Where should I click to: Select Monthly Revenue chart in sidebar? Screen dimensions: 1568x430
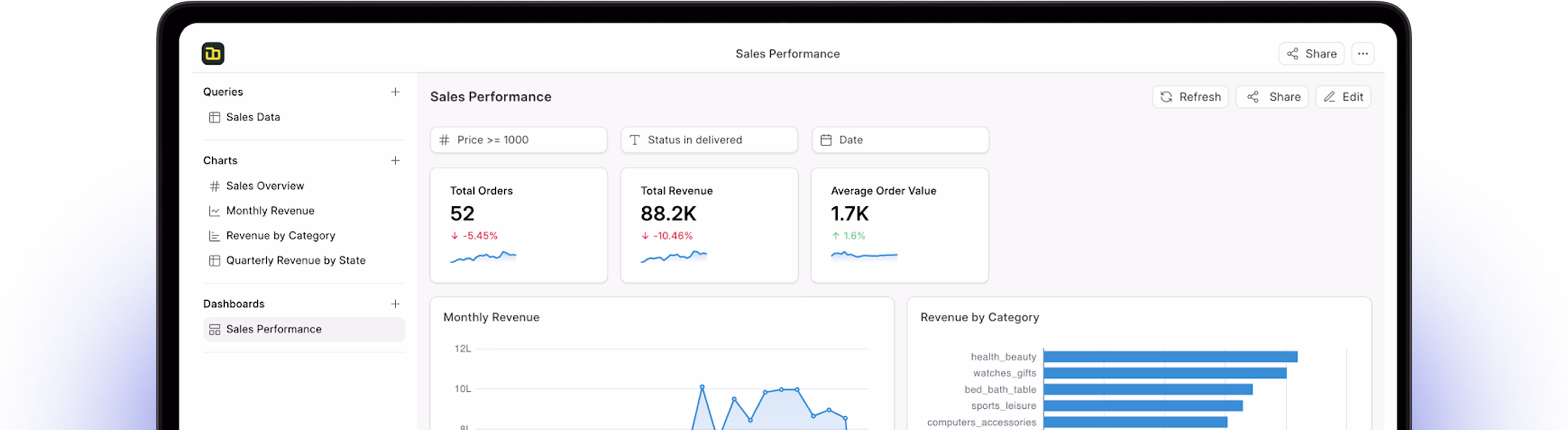(270, 210)
